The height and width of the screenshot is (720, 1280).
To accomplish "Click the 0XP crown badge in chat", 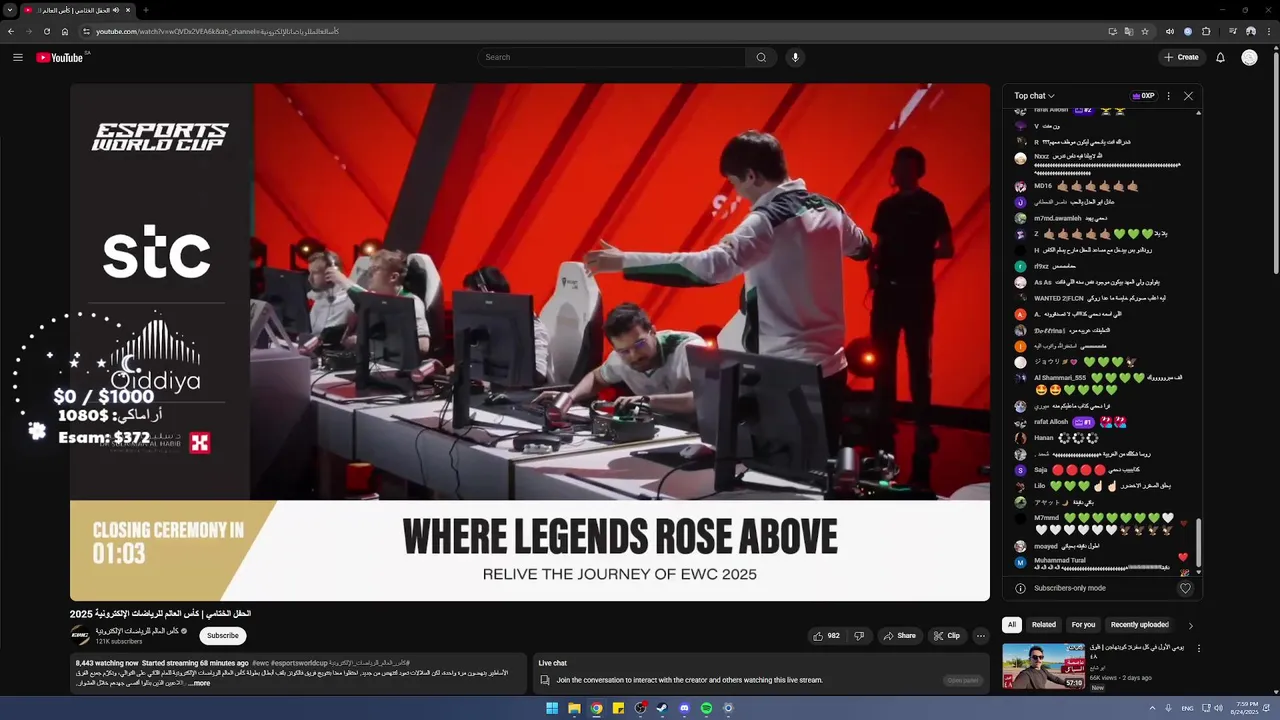I will [1143, 96].
